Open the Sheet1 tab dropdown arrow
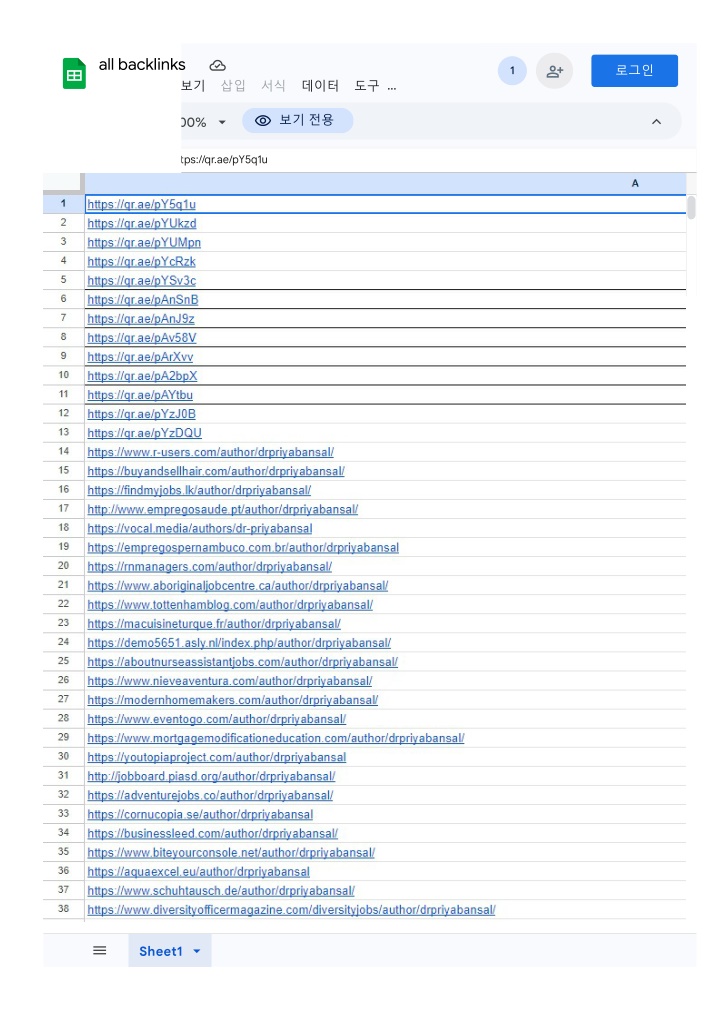 (197, 951)
